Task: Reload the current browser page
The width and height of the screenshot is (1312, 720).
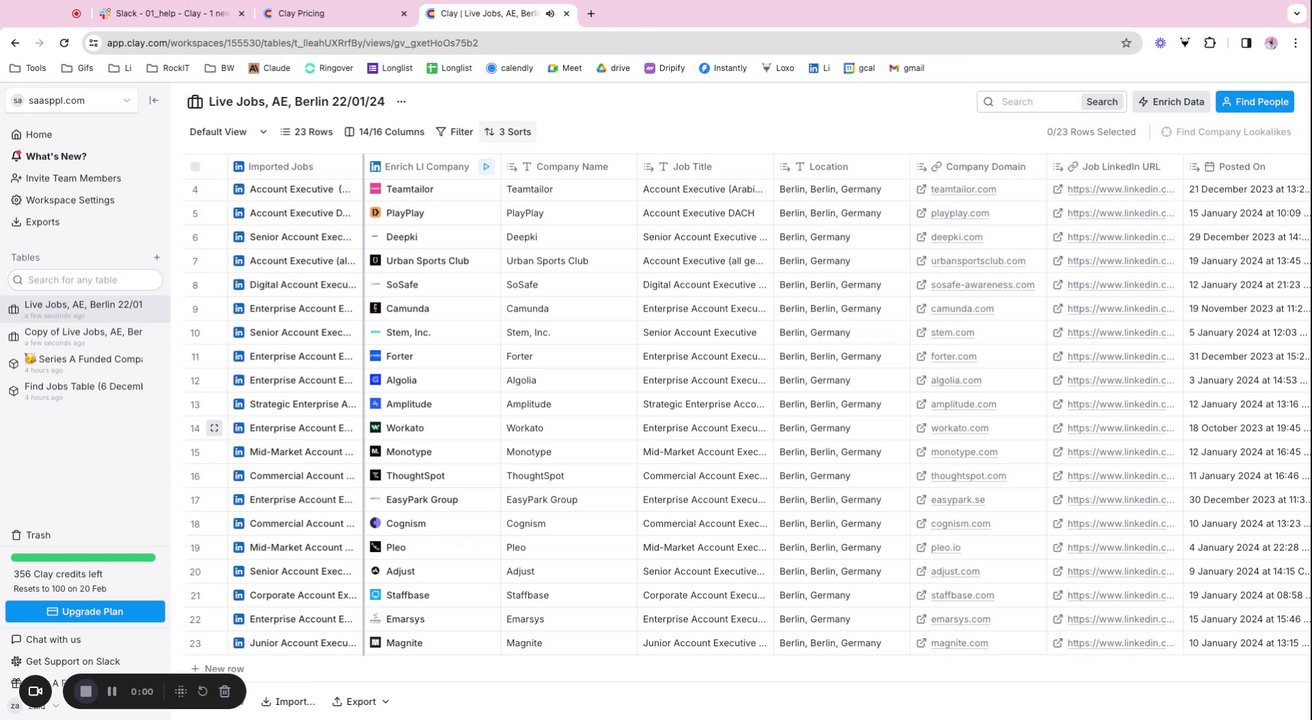Action: [65, 43]
